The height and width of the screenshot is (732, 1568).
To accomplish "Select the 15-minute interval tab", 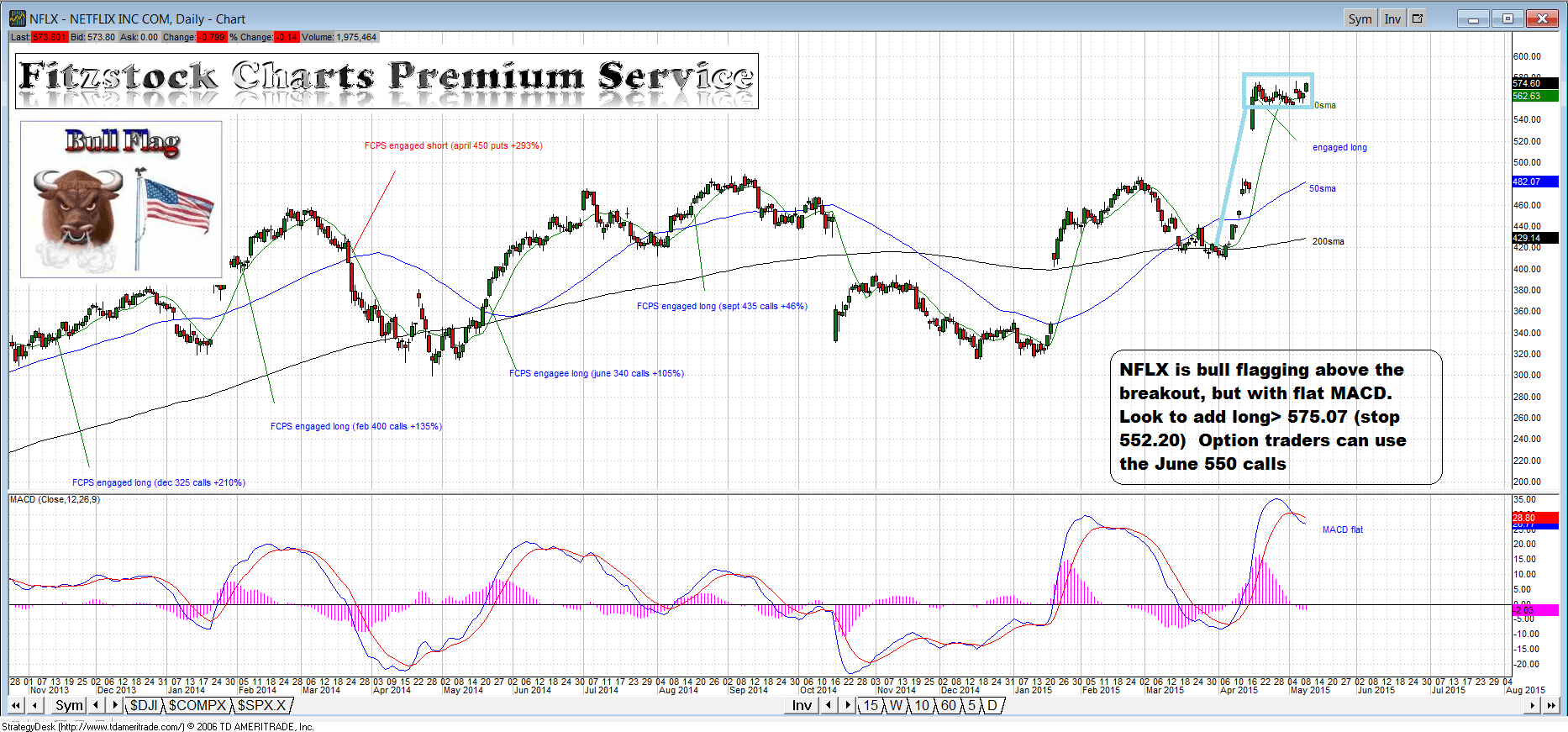I will pos(871,705).
